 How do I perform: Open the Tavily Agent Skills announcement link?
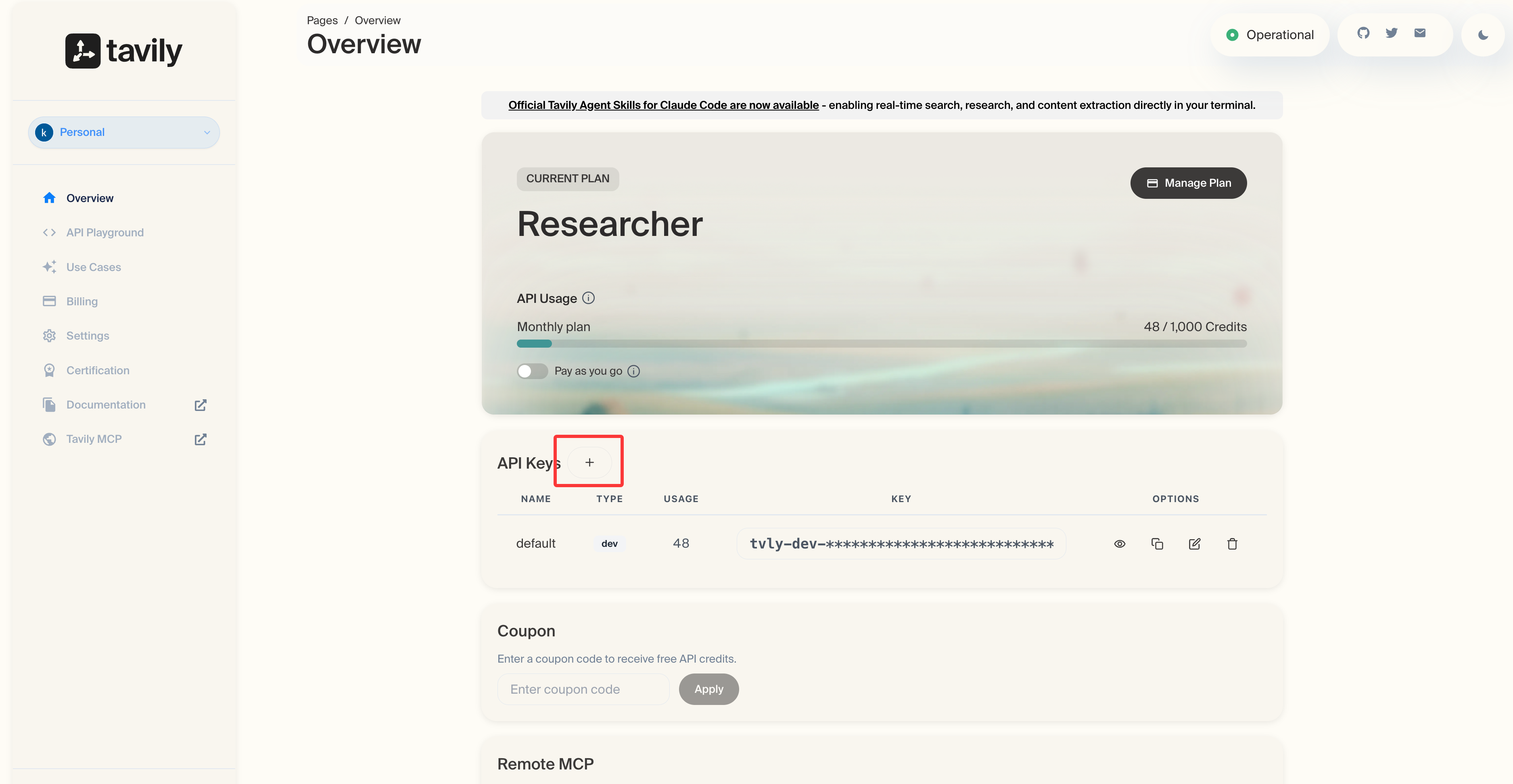point(663,105)
